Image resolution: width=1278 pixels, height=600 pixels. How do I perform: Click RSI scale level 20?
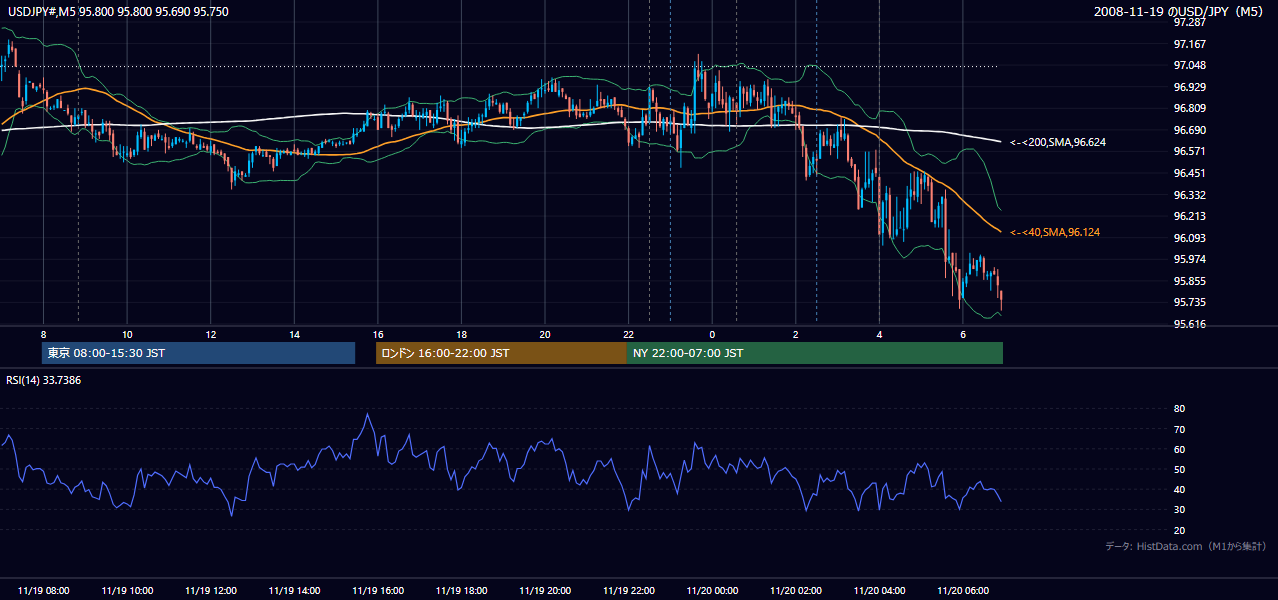click(1179, 530)
